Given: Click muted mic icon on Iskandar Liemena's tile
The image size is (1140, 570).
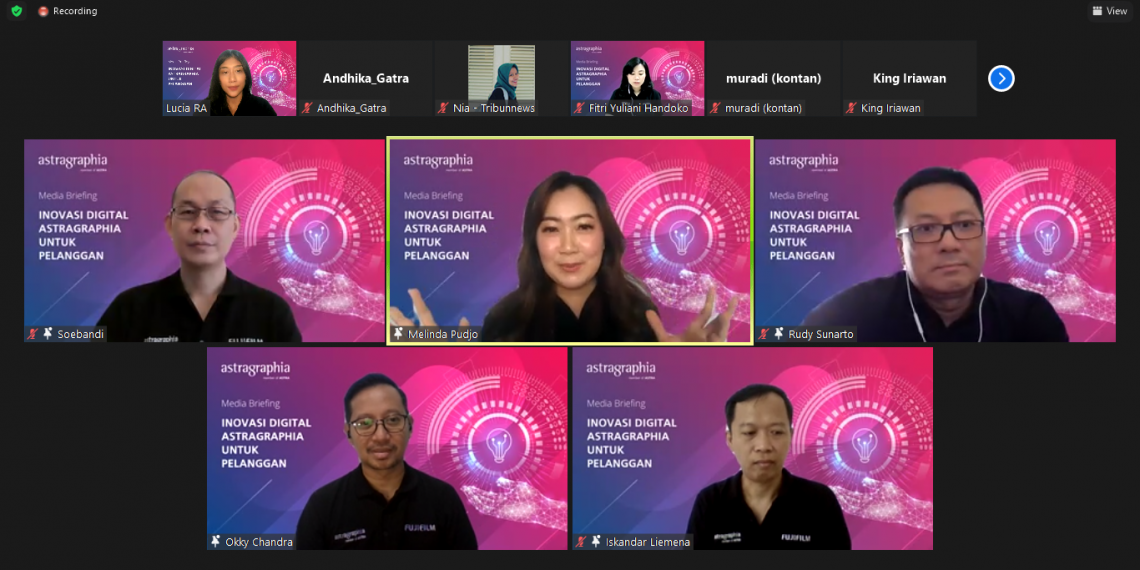Looking at the screenshot, I should click(x=581, y=542).
